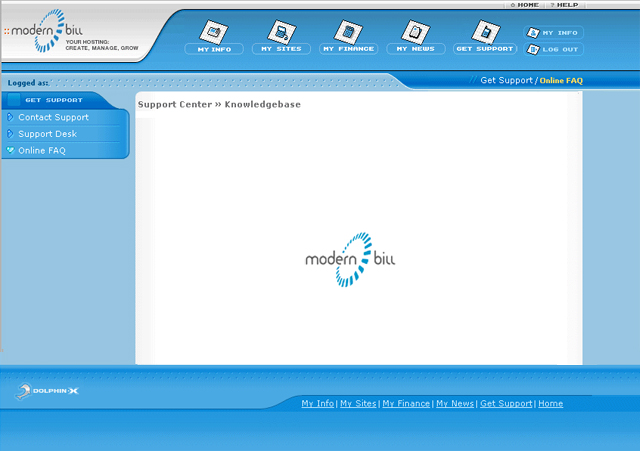
Task: Click the Logged as label
Action: [28, 83]
